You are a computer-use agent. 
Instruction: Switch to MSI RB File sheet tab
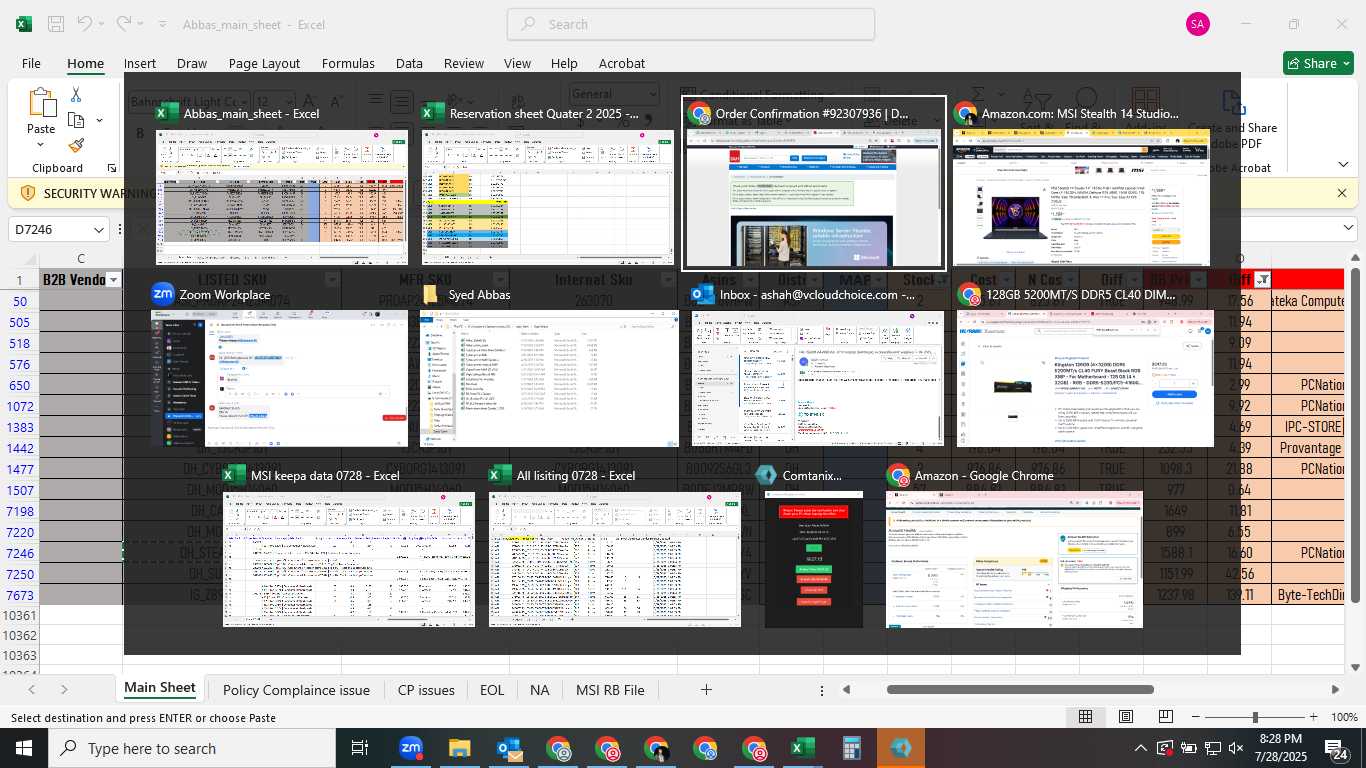[x=610, y=690]
